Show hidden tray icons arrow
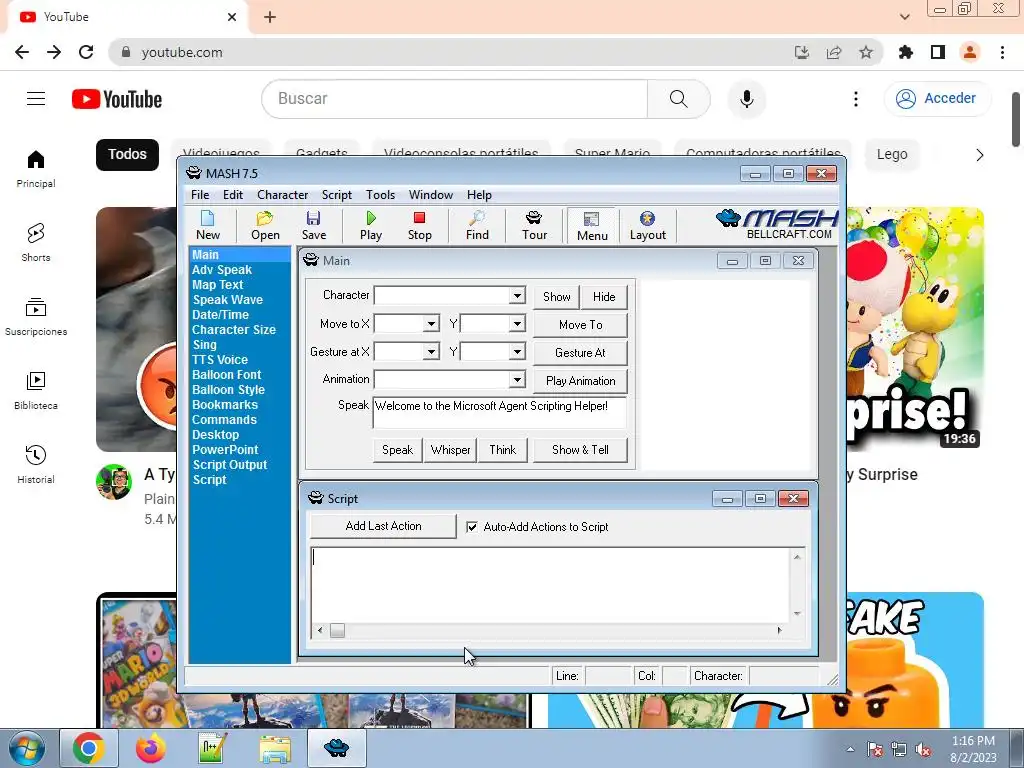Viewport: 1024px width, 768px height. coord(850,749)
